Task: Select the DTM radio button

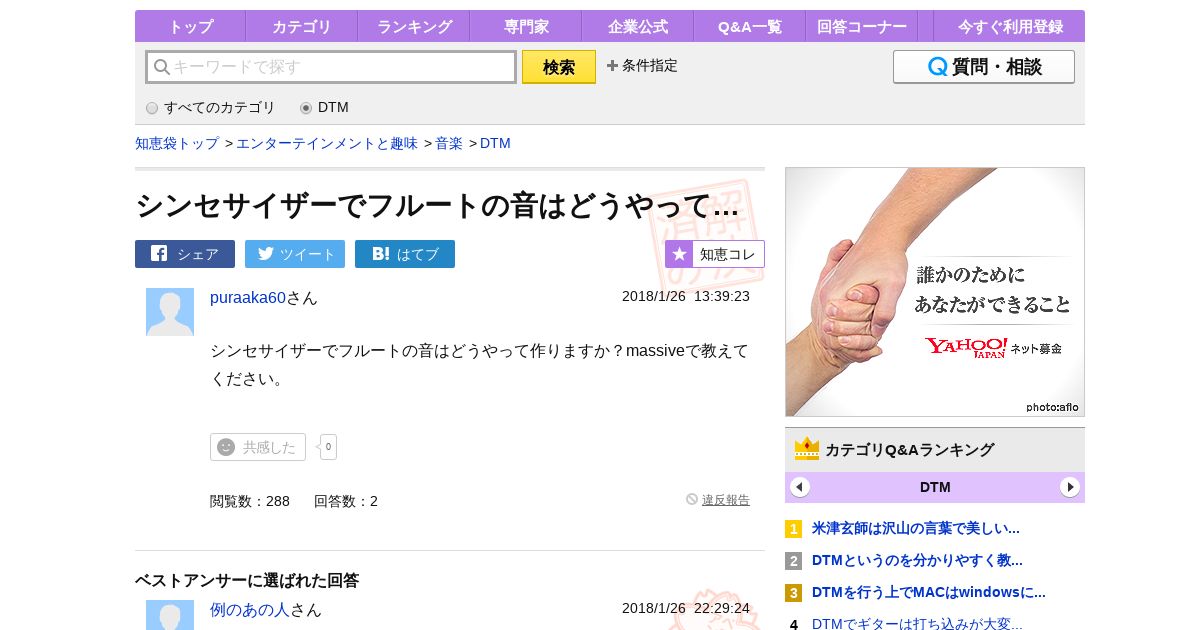Action: tap(306, 108)
